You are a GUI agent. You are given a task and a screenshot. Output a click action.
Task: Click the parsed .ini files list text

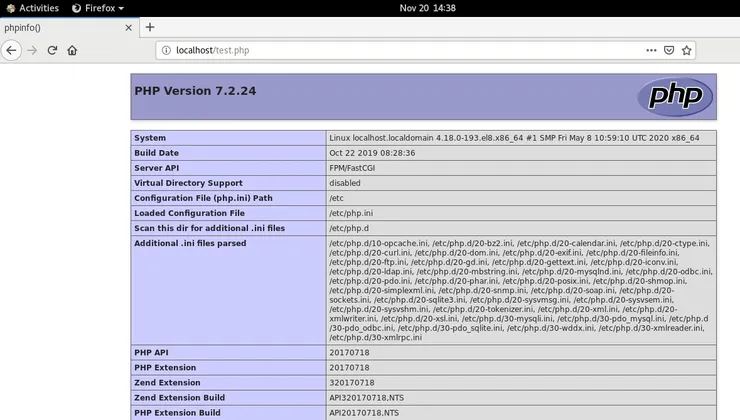tap(521, 290)
